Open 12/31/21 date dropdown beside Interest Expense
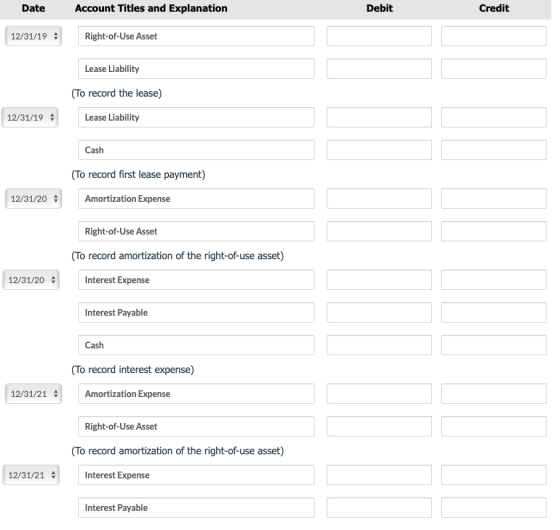This screenshot has height=530, width=560. tap(31, 475)
